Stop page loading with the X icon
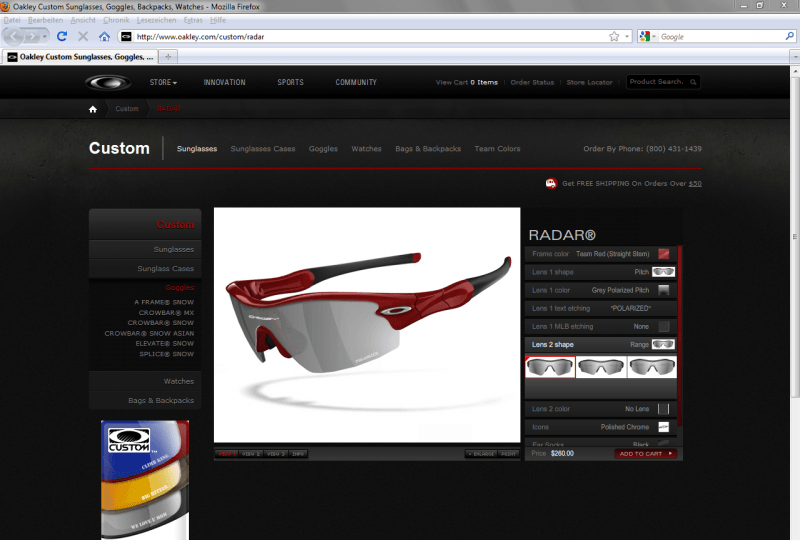Image resolution: width=800 pixels, height=540 pixels. coord(83,36)
